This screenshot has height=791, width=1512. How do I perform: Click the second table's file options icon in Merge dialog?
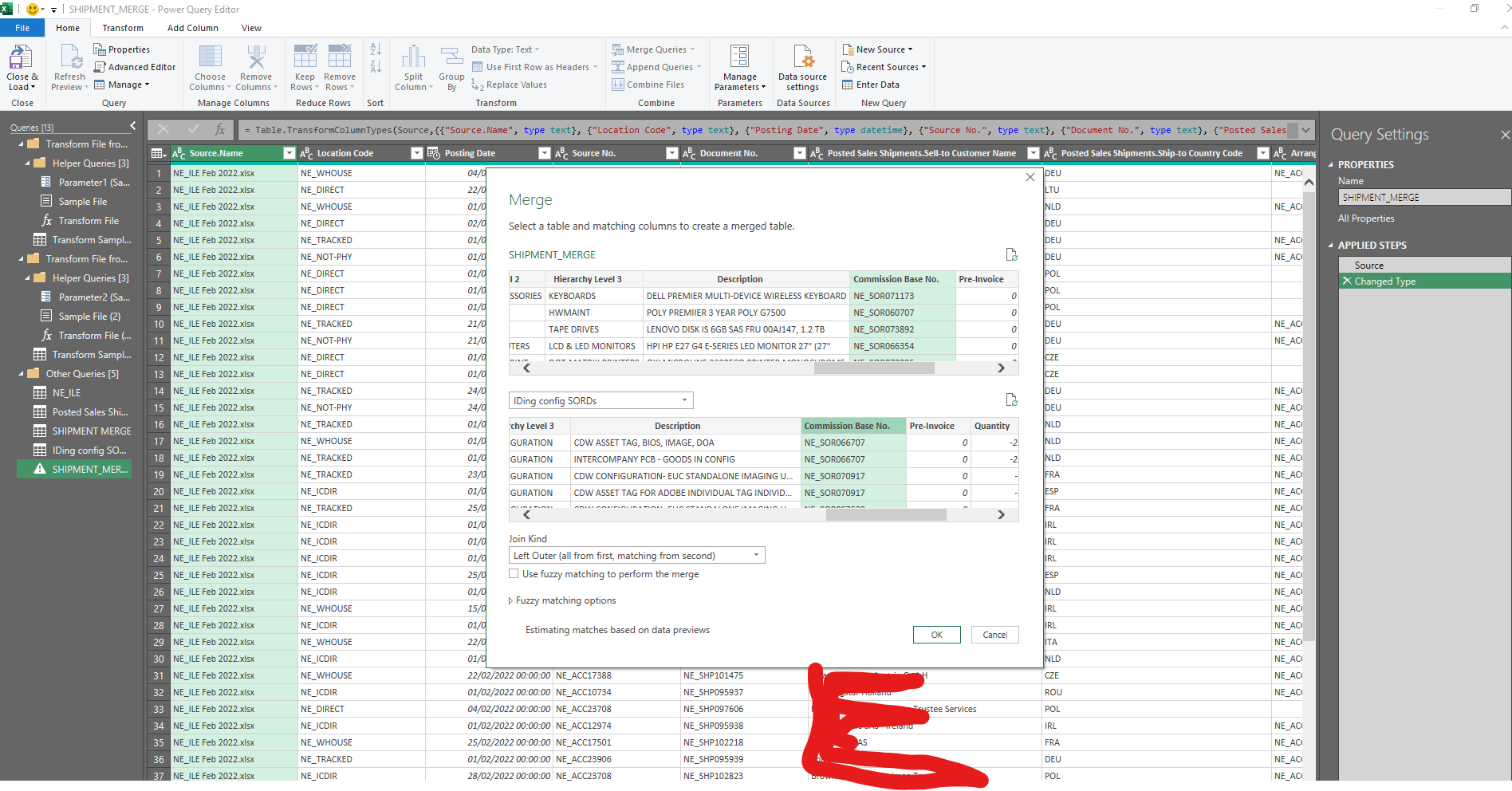[x=1011, y=399]
